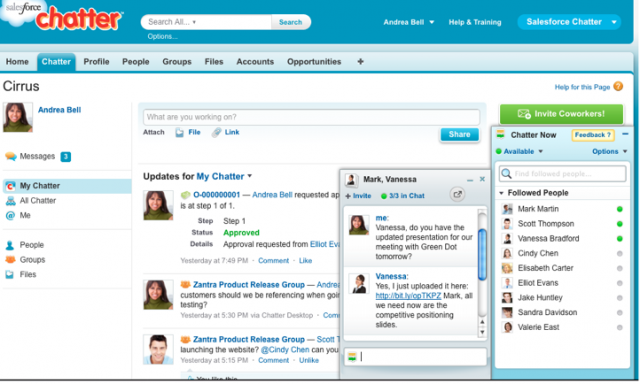This screenshot has height=384, width=640.
Task: Attach a Link using the paperclip icon
Action: (x=216, y=132)
